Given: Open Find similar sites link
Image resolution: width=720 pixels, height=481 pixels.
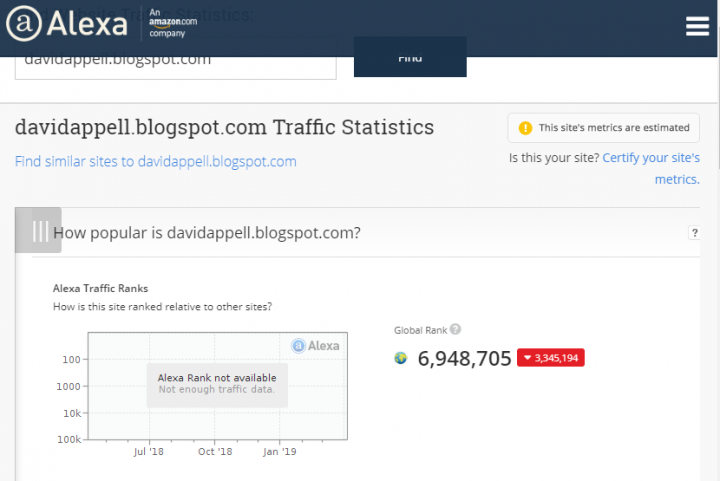Looking at the screenshot, I should (x=156, y=161).
